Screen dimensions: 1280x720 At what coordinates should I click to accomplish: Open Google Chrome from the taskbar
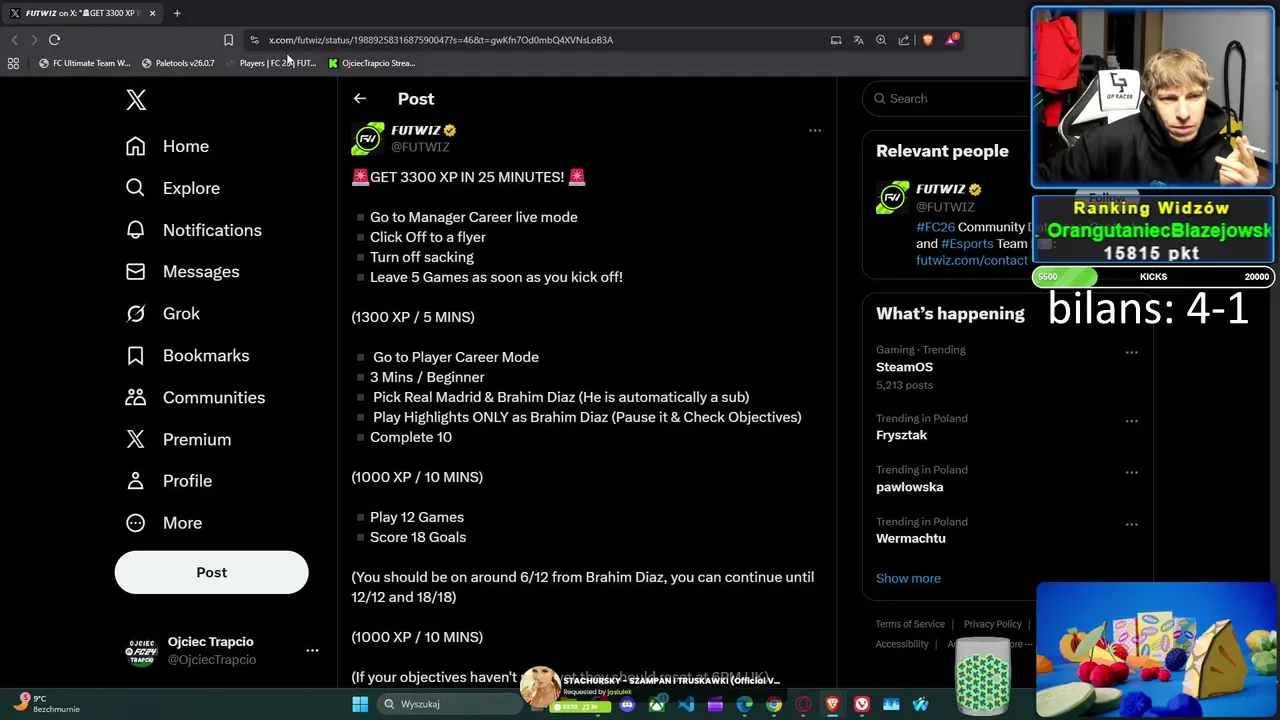tap(774, 705)
